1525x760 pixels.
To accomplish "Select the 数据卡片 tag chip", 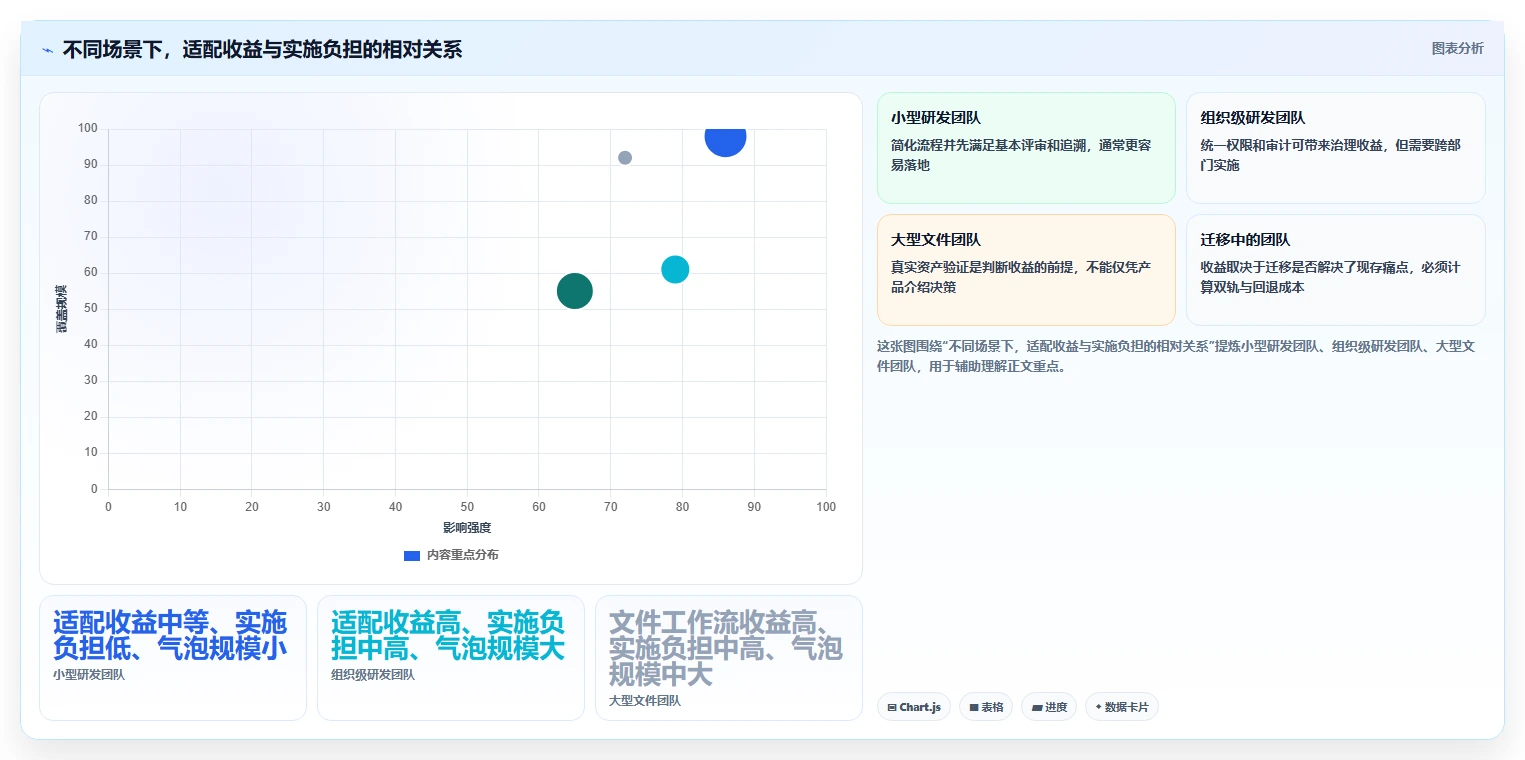I will (1122, 707).
